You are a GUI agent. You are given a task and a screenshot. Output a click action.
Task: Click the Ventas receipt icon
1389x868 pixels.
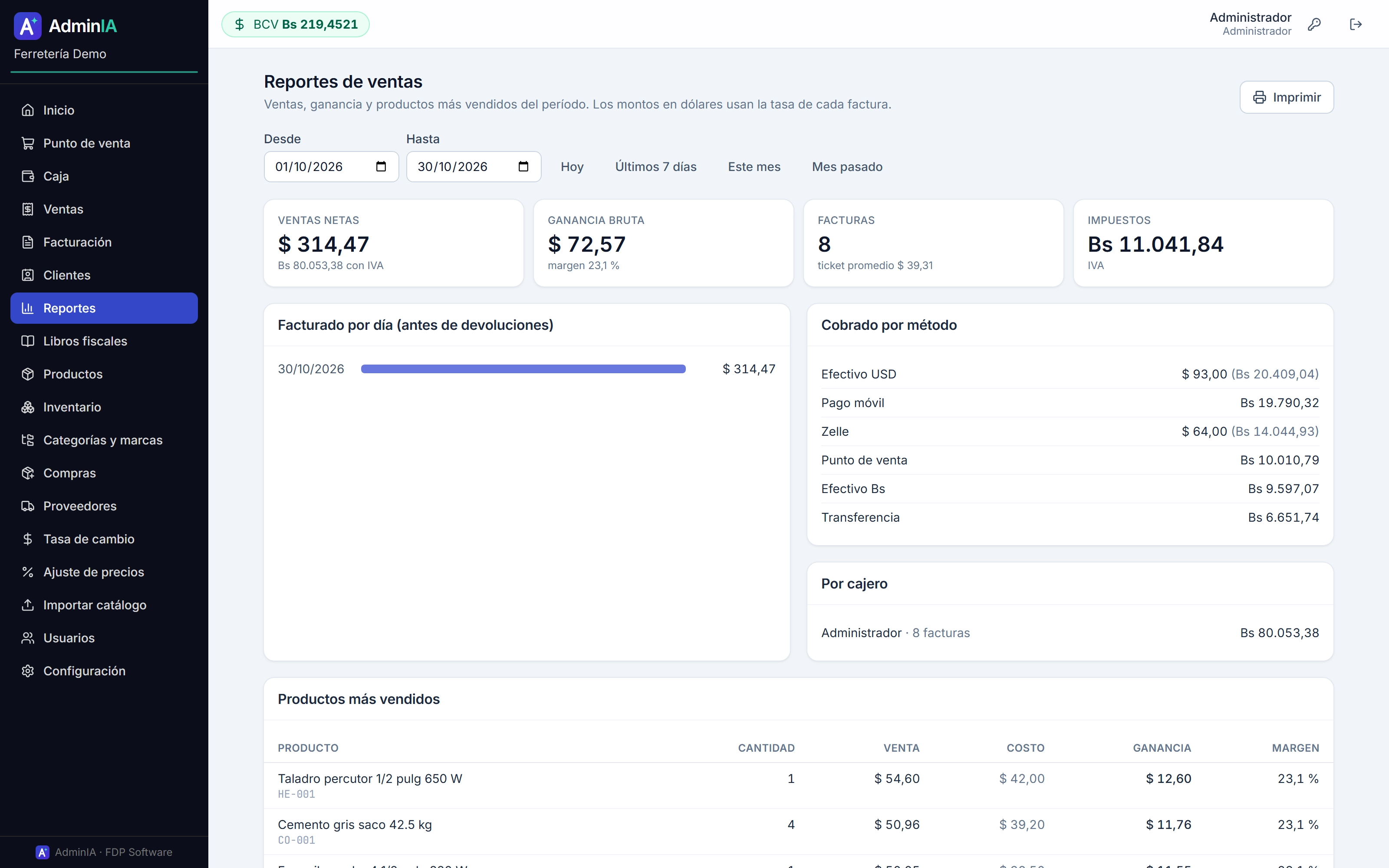[27, 209]
